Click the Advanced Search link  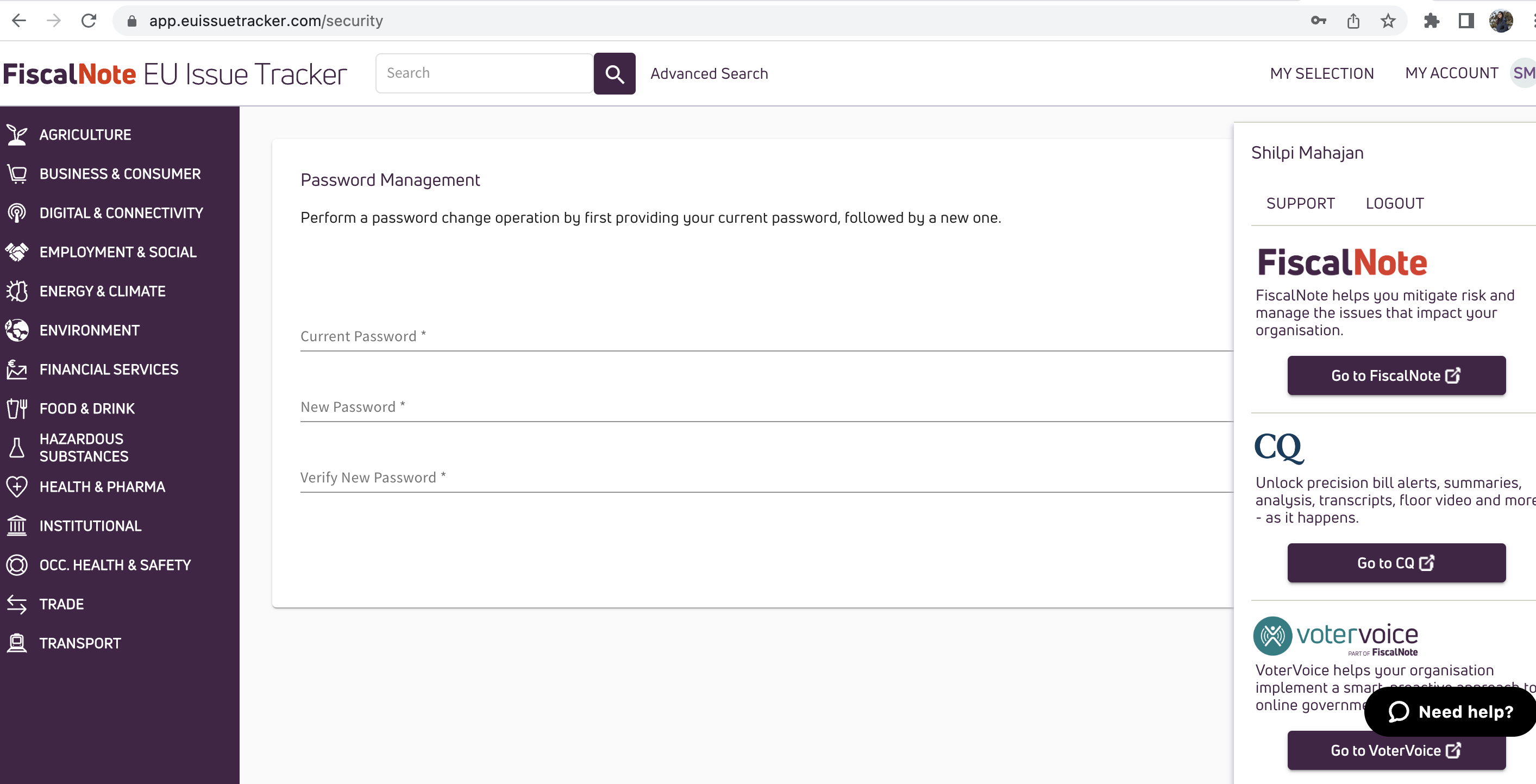[709, 73]
